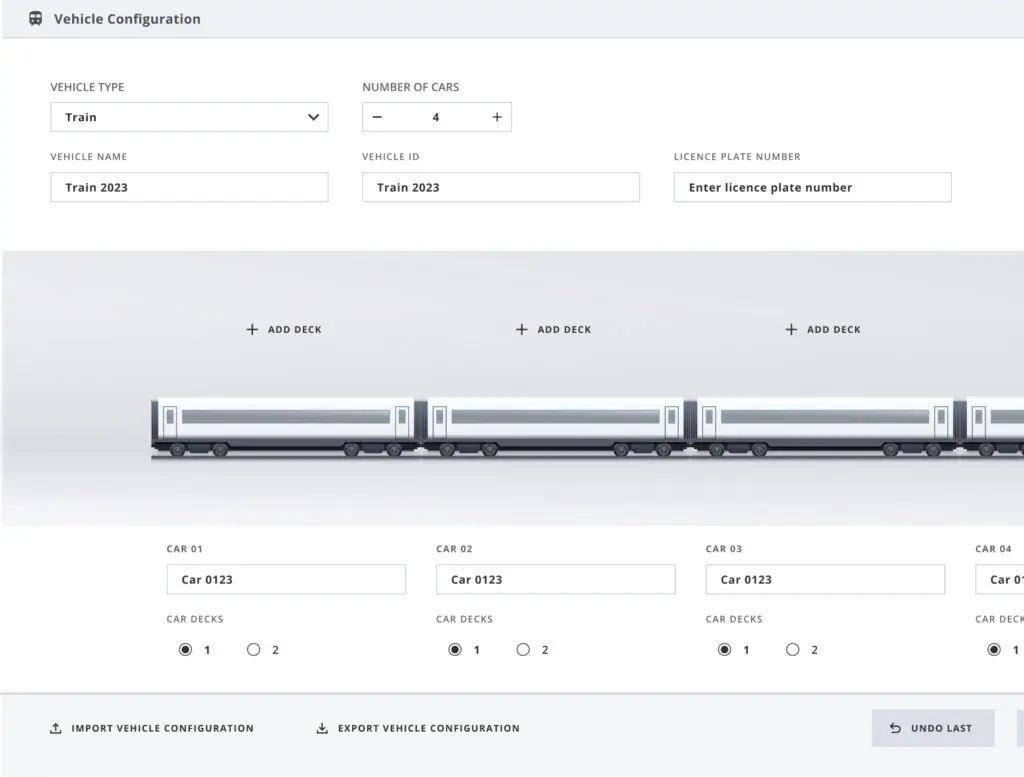Viewport: 1024px width, 777px height.
Task: Choose 2 decks for Car 03
Action: click(793, 650)
